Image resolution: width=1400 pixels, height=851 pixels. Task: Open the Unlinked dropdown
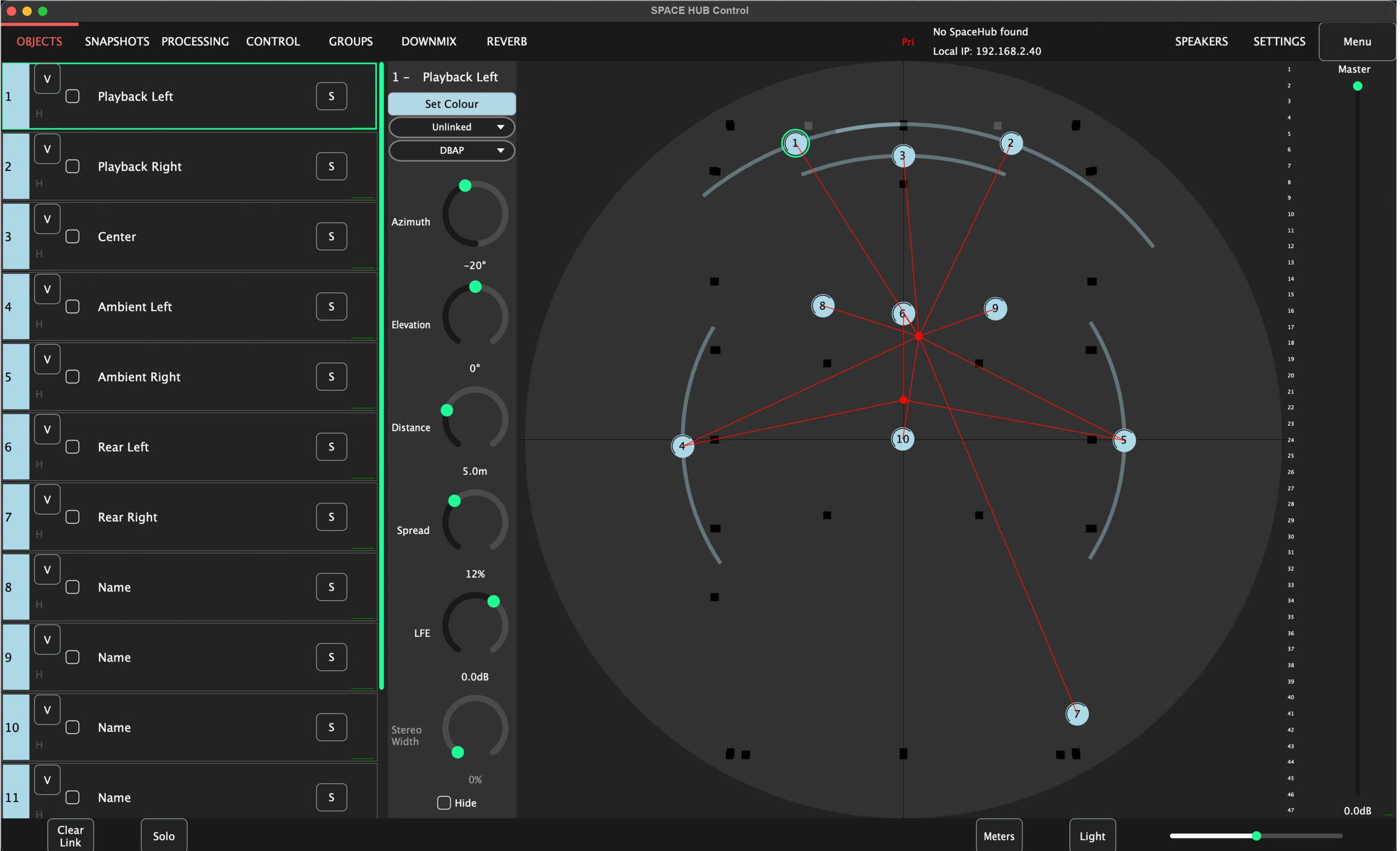click(x=452, y=127)
